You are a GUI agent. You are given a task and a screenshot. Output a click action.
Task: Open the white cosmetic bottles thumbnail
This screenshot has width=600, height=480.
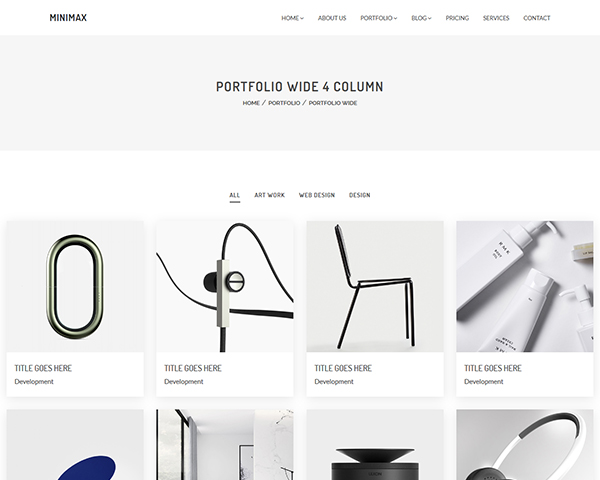[x=525, y=286]
